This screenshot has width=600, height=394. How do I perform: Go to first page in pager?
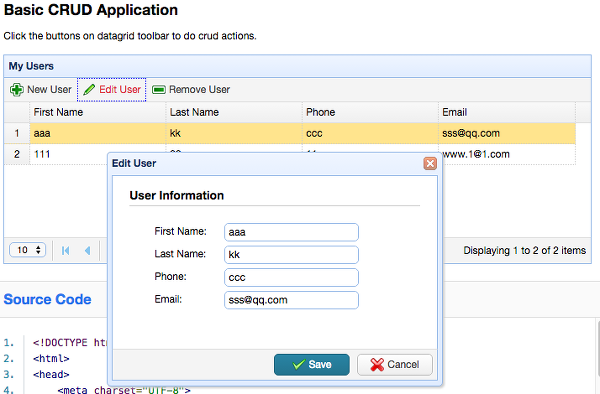(x=65, y=251)
